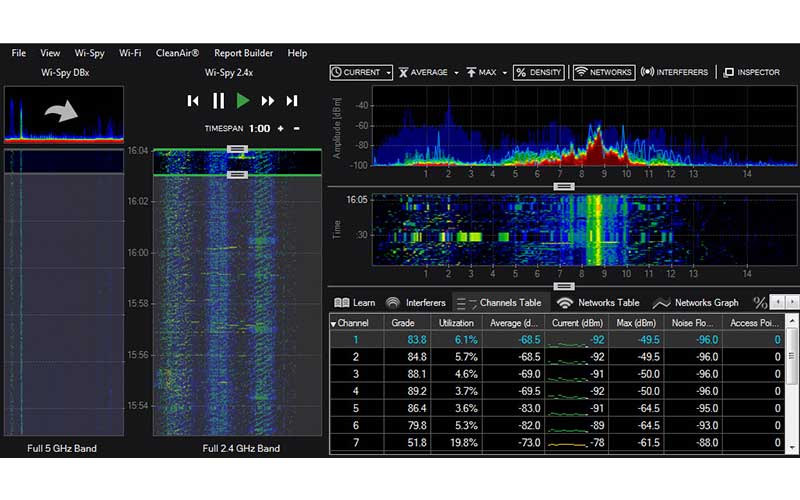
Task: Click the 89.2 grade cell
Action: click(x=407, y=391)
